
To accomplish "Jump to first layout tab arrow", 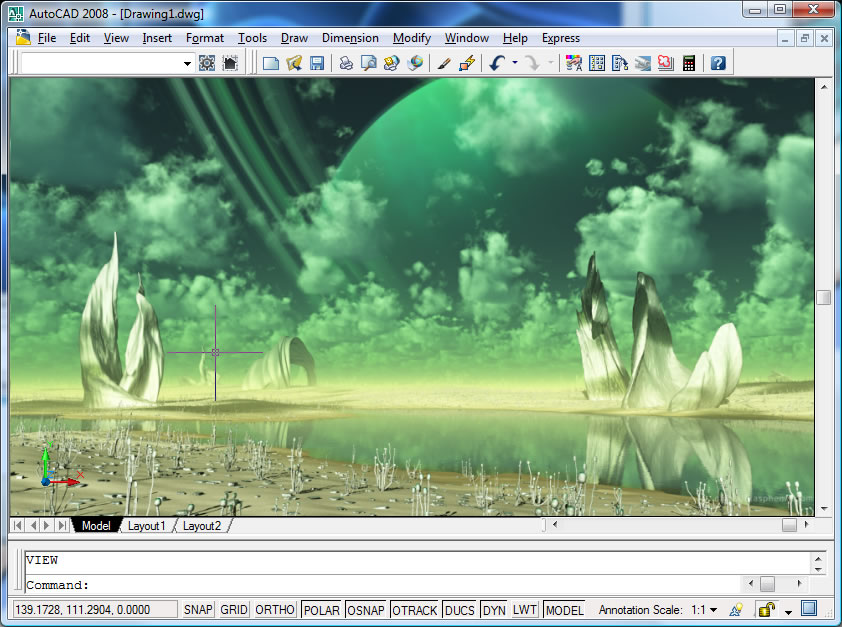I will click(18, 525).
